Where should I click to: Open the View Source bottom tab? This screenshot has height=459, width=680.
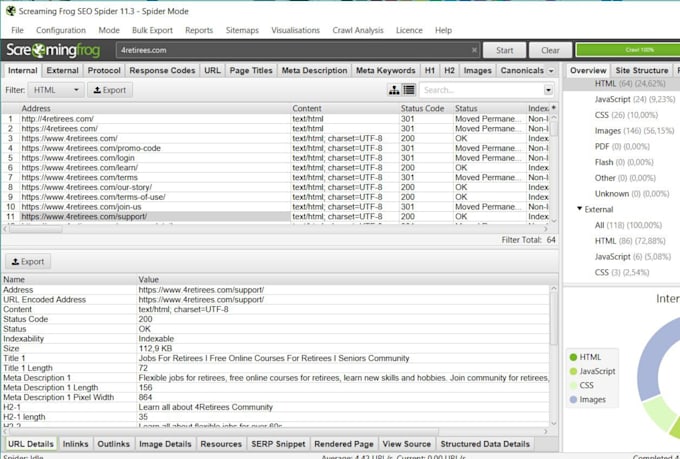pyautogui.click(x=407, y=444)
